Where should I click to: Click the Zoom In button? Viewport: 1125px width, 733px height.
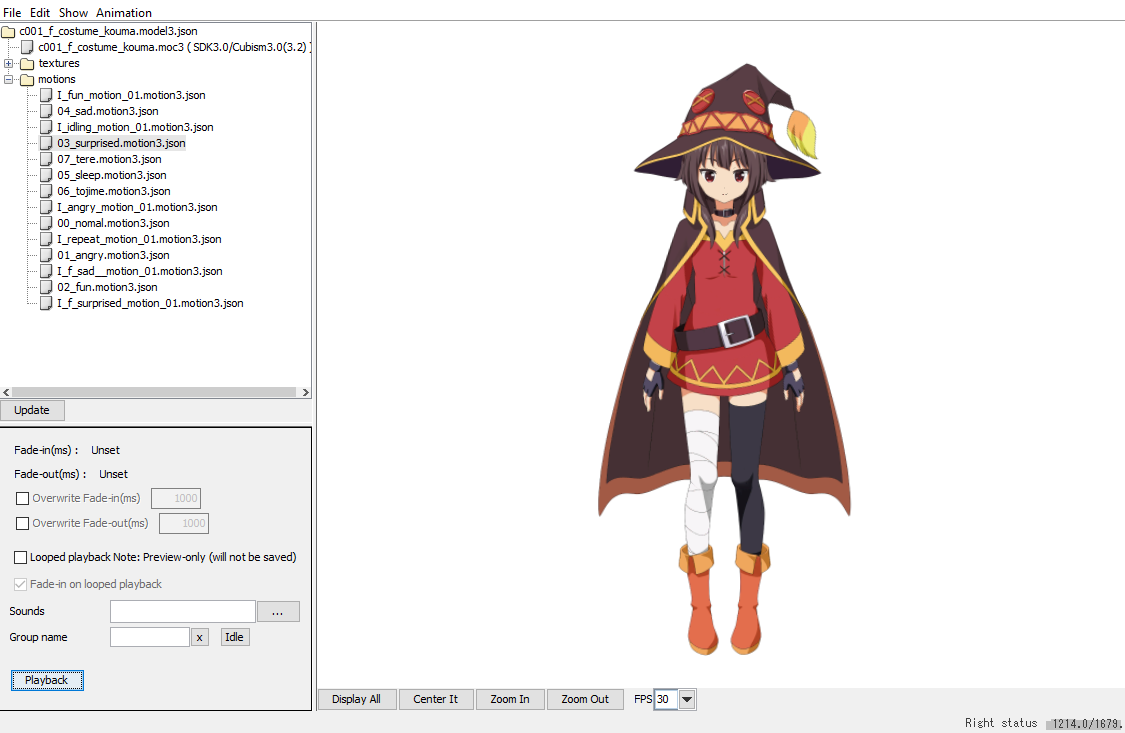(x=510, y=699)
